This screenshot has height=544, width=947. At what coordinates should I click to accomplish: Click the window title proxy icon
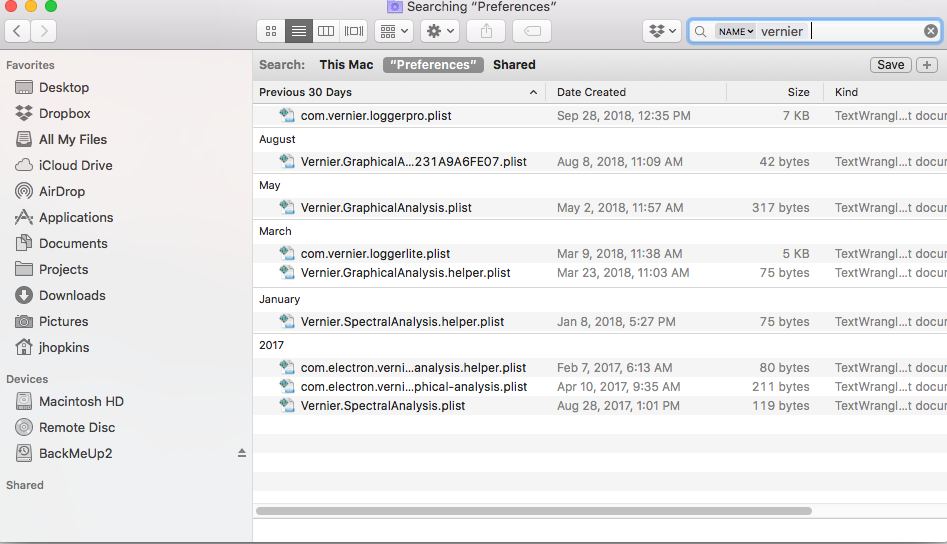click(x=395, y=7)
